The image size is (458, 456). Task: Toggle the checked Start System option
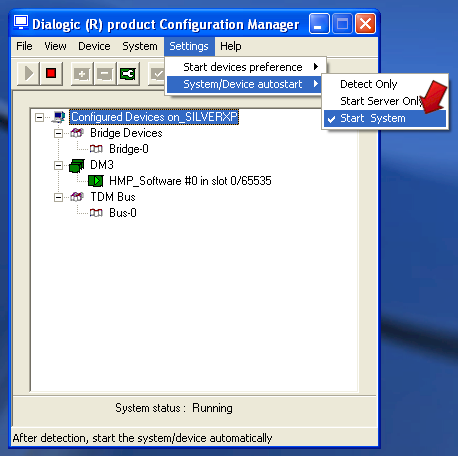click(385, 118)
